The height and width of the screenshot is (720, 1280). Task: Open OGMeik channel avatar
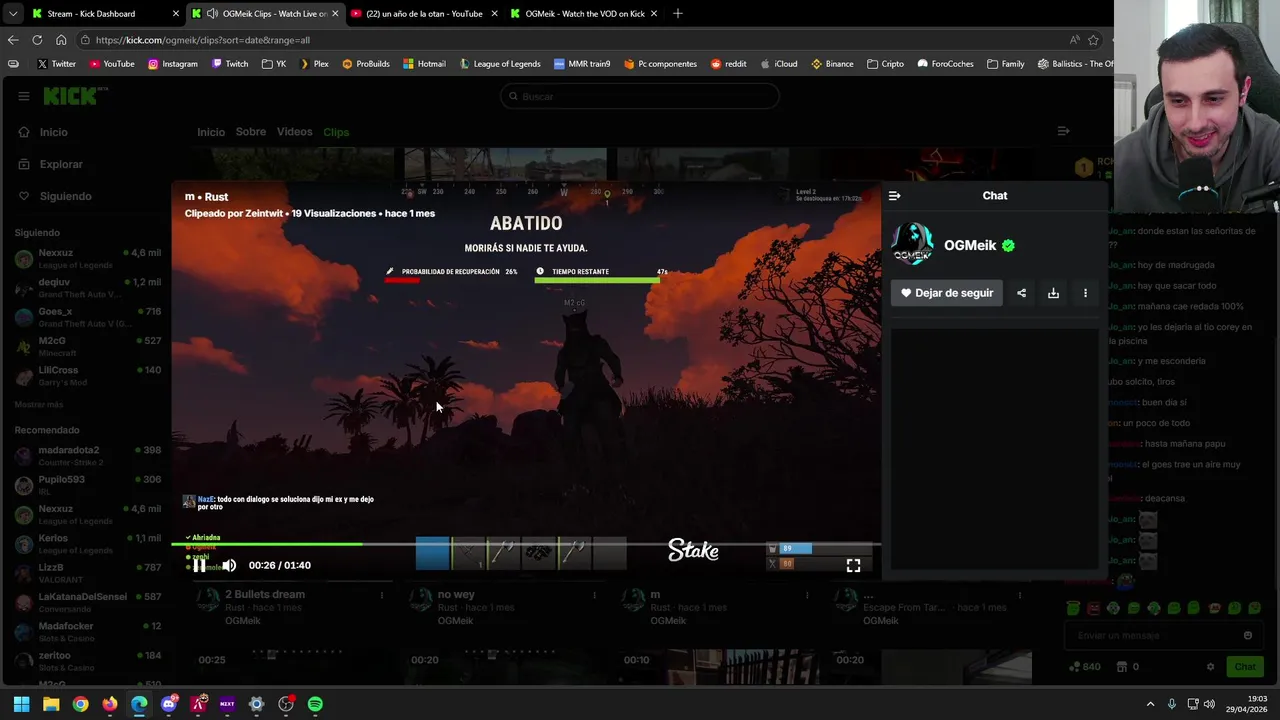[912, 245]
